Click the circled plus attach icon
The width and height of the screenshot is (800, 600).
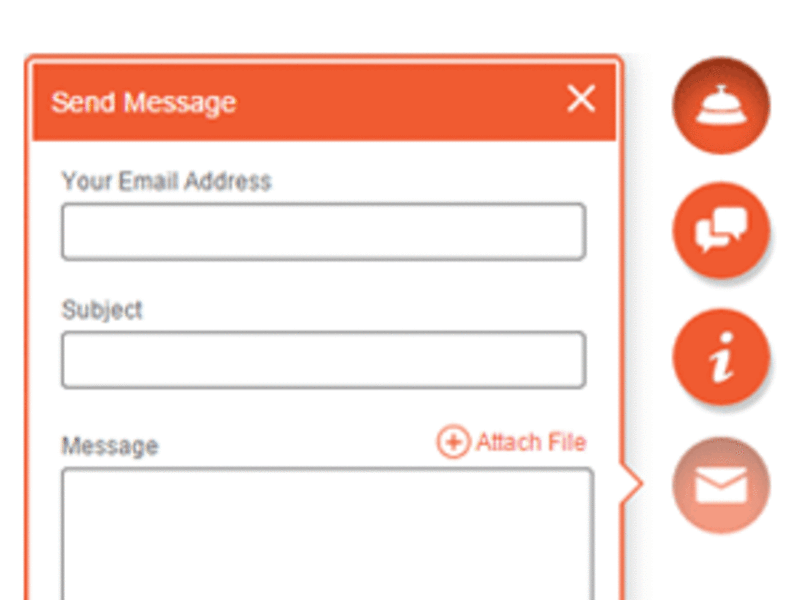pyautogui.click(x=453, y=441)
